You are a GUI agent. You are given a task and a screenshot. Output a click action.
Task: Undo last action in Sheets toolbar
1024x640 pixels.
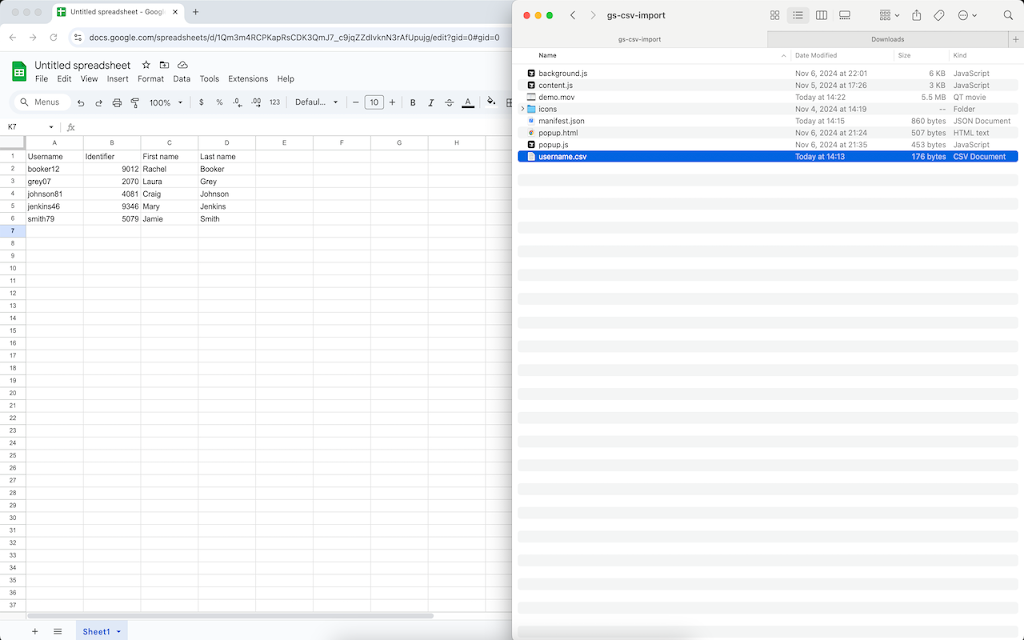tap(80, 103)
